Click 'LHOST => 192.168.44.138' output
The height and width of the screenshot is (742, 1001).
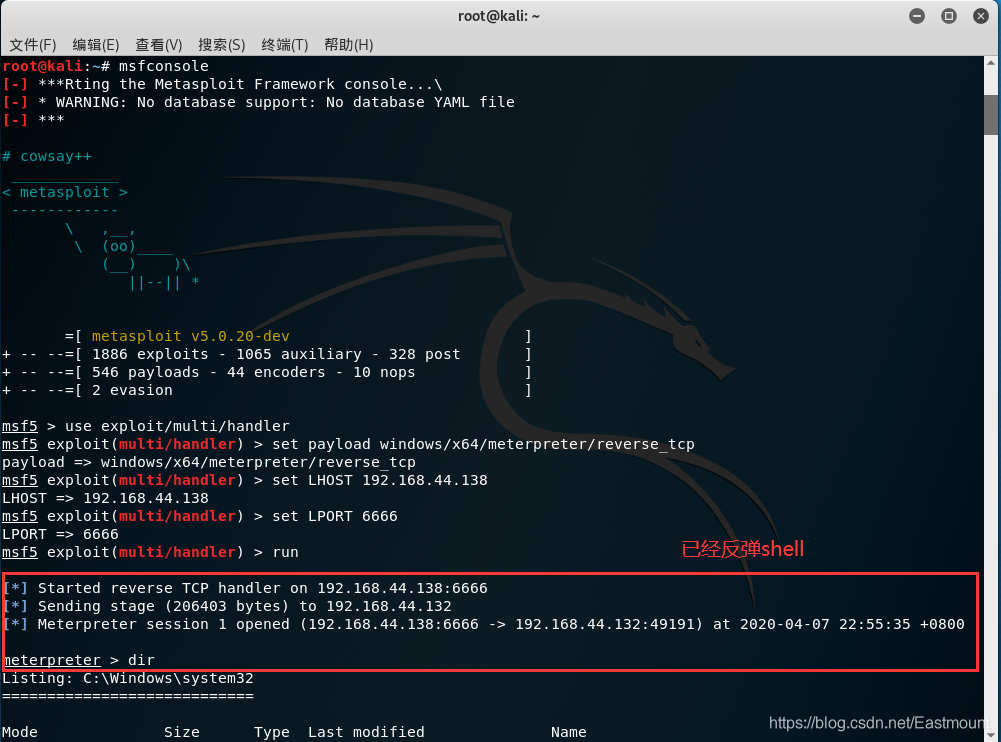point(105,498)
